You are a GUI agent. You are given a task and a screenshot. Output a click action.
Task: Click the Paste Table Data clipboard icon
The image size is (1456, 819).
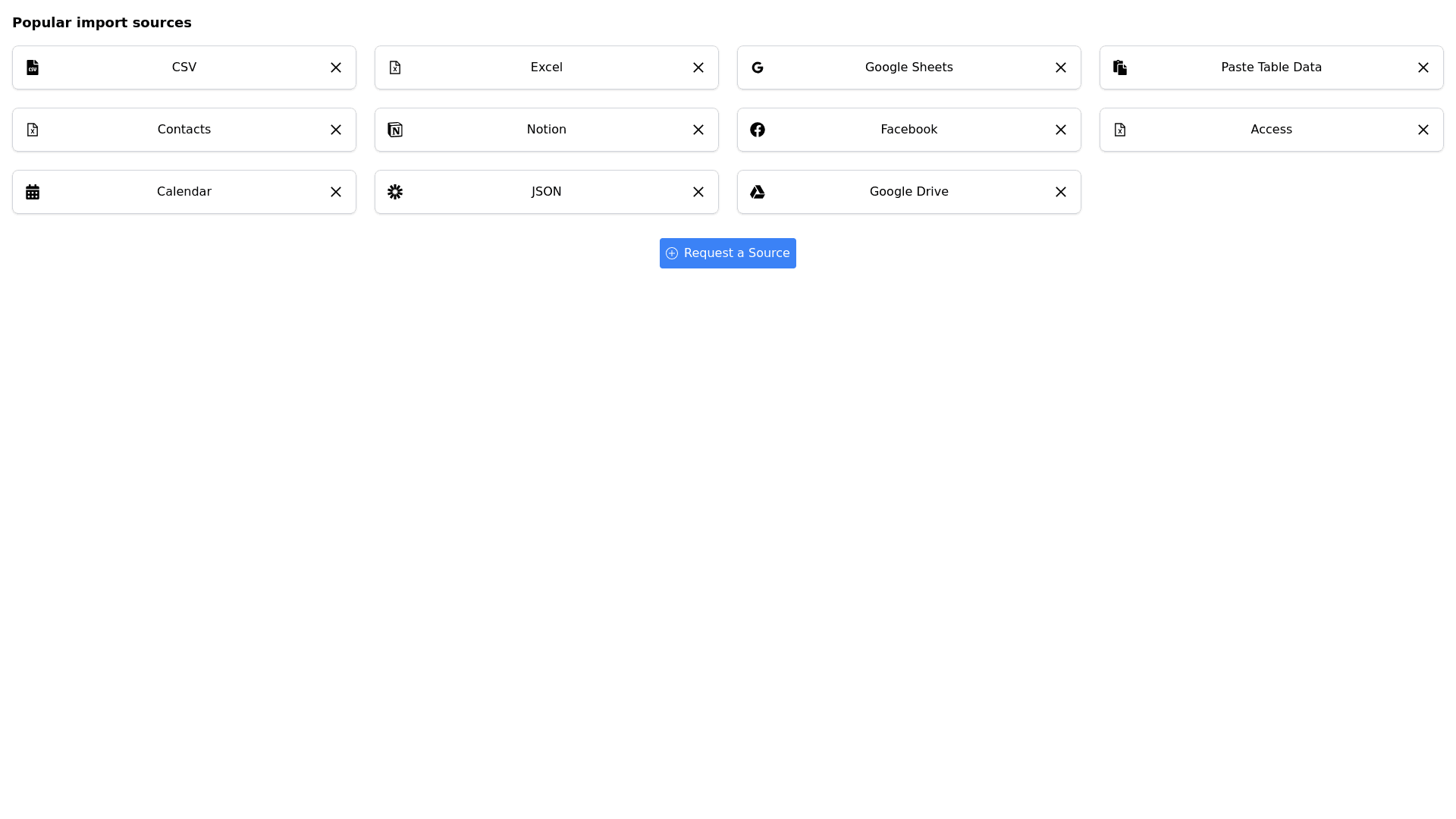[1120, 67]
